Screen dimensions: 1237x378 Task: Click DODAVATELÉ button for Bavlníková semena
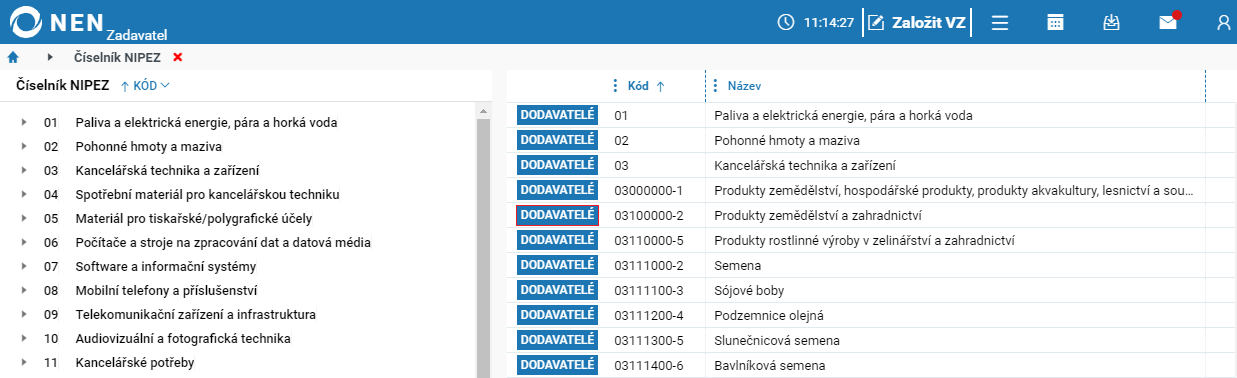[557, 365]
